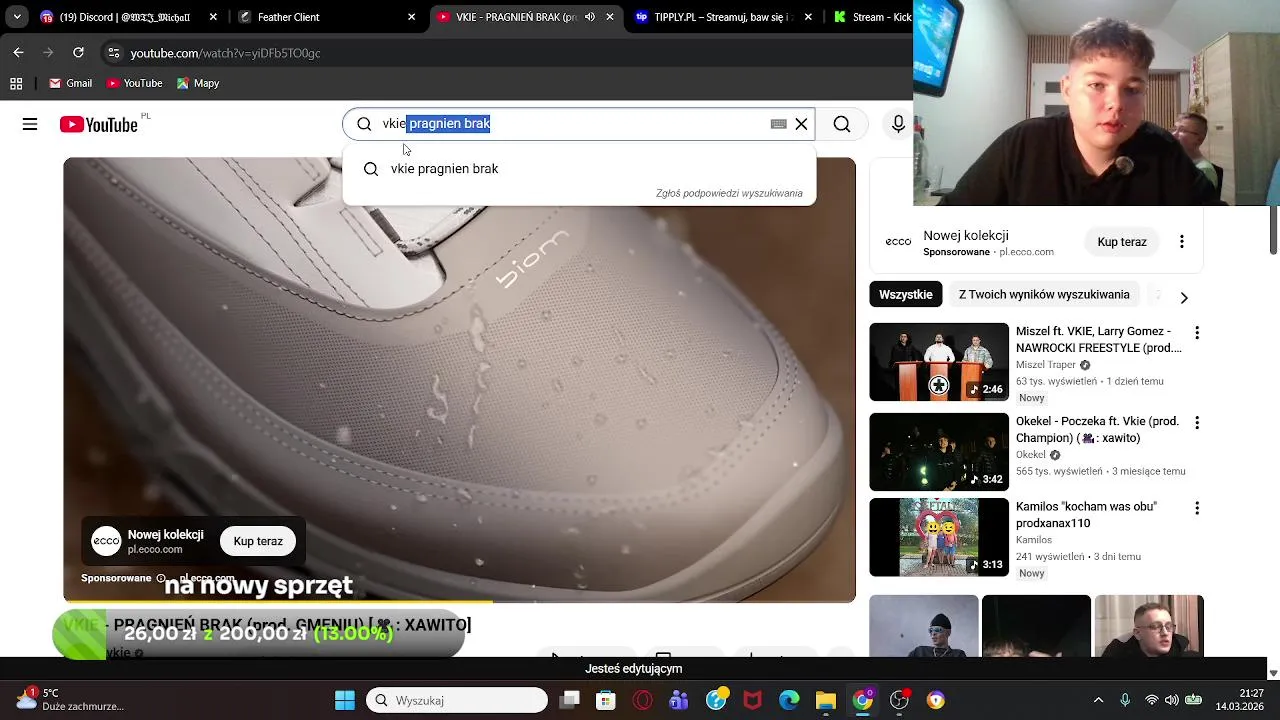1280x720 pixels.
Task: Open the on-screen keyboard icon in search
Action: (778, 124)
